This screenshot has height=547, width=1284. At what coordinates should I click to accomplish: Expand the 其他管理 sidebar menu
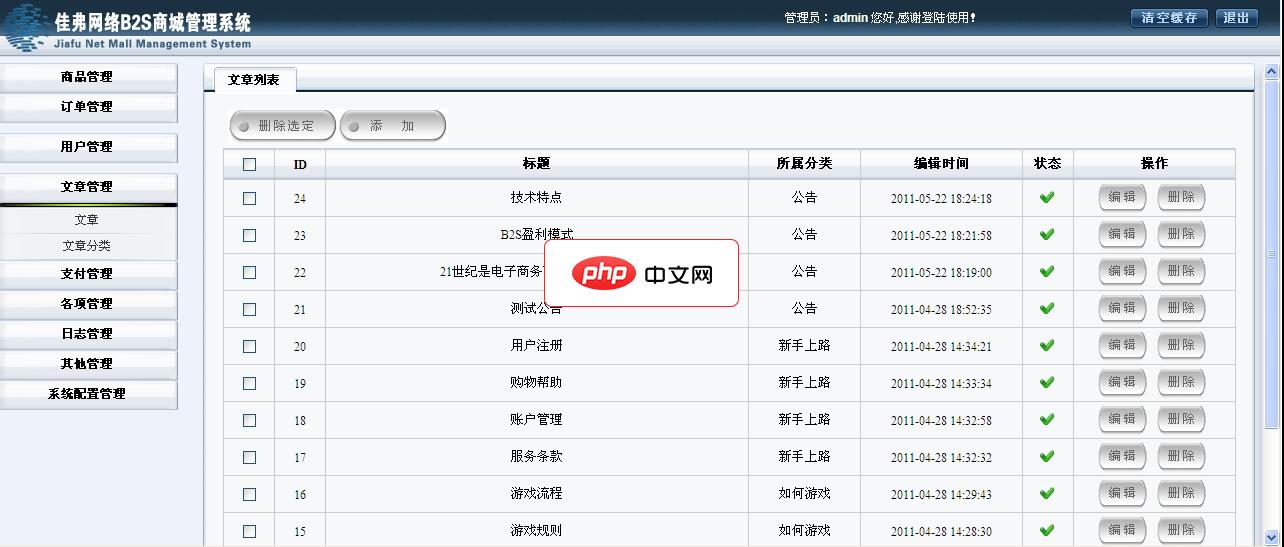pos(88,364)
